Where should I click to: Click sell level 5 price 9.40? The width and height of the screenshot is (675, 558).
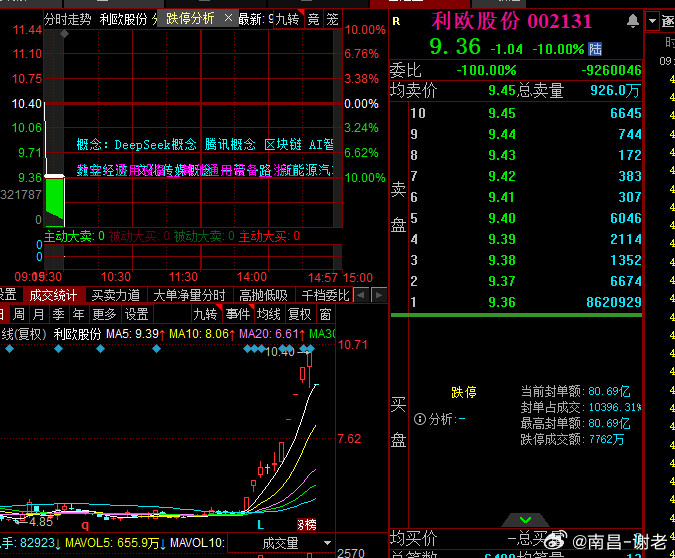click(502, 218)
